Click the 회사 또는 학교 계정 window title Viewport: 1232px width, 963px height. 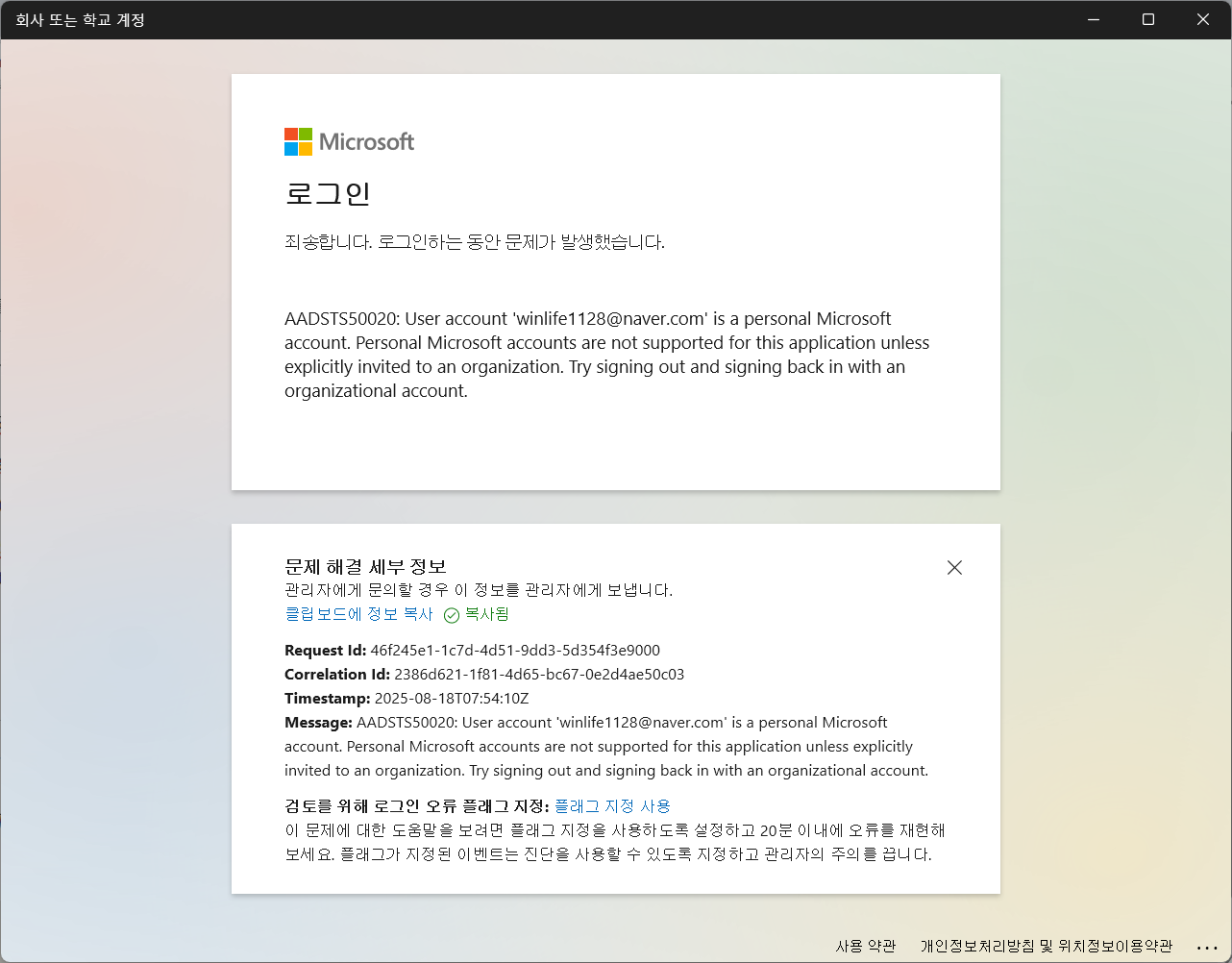click(80, 19)
